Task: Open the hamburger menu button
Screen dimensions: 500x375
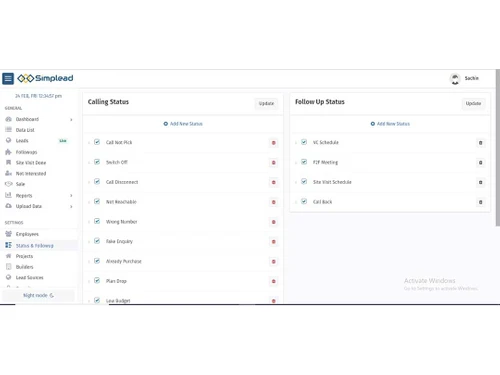Action: point(8,79)
